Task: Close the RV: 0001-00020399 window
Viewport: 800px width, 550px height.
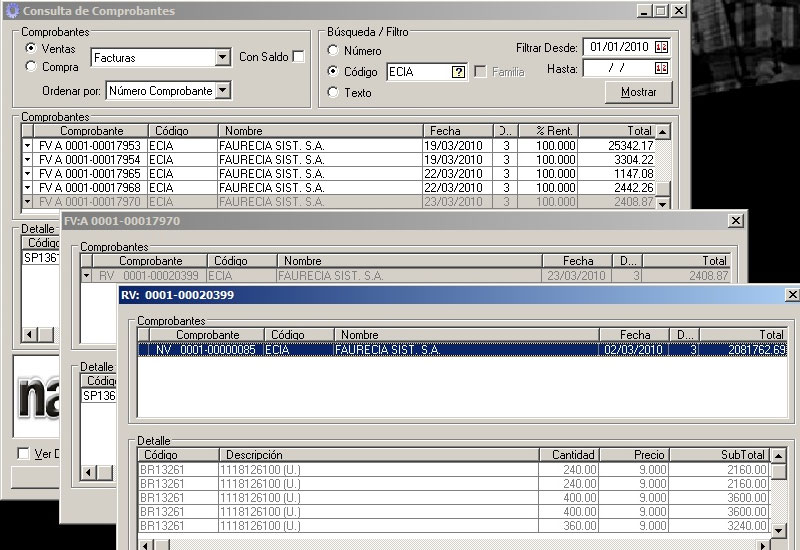Action: tap(792, 295)
